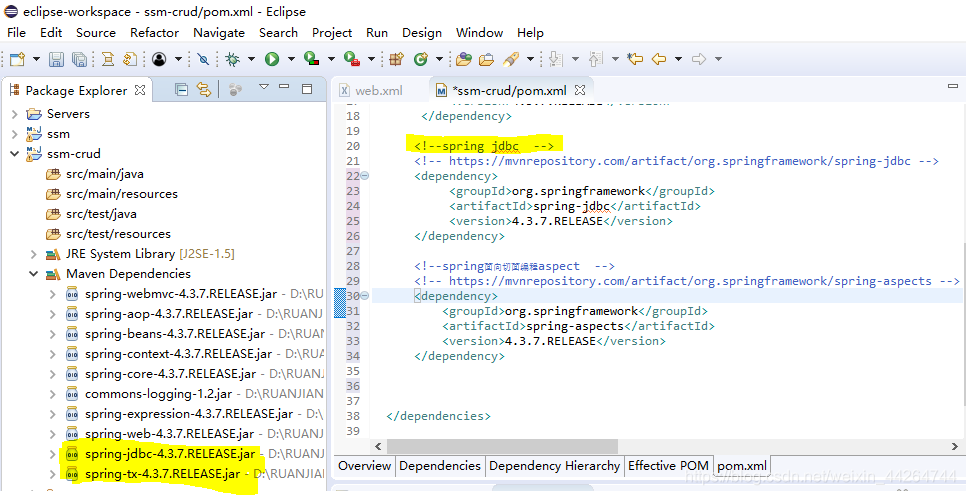Click the spring-aspects artifactId text
This screenshot has width=966, height=495.
[574, 325]
